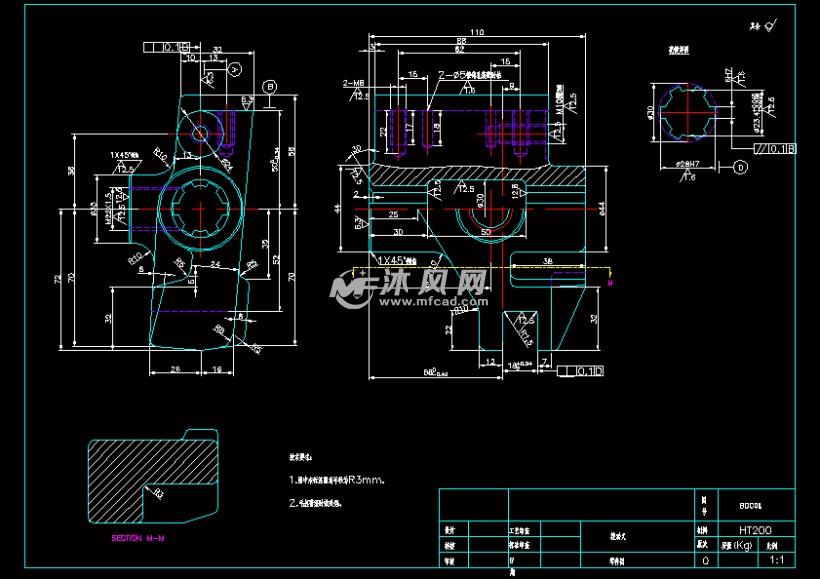The image size is (820, 579).
Task: Click the 1X45° chamfer note on front view
Action: pos(397,260)
